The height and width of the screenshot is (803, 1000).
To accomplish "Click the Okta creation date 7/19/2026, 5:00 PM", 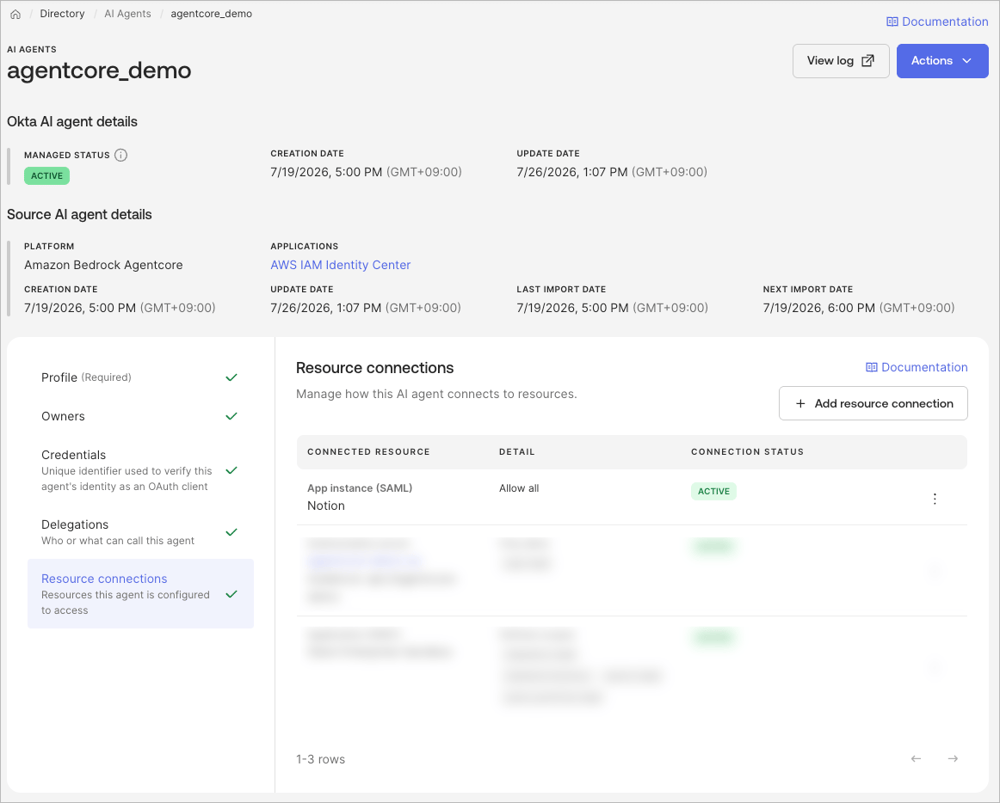I will (366, 172).
